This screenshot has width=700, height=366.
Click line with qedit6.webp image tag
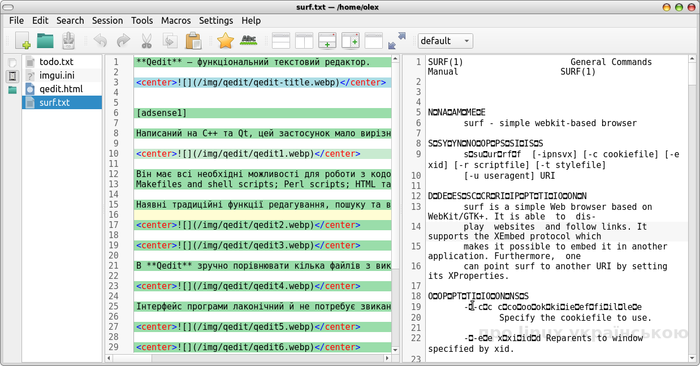(x=262, y=347)
